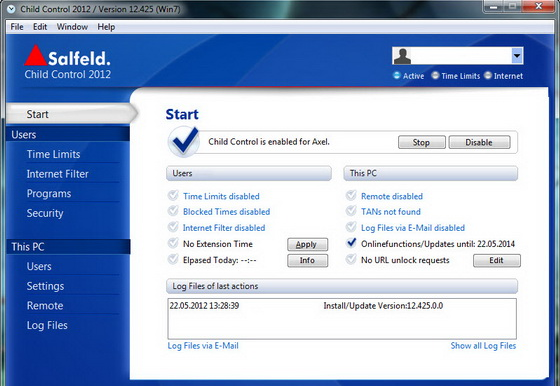Open the Window menu
The width and height of the screenshot is (560, 386).
72,27
